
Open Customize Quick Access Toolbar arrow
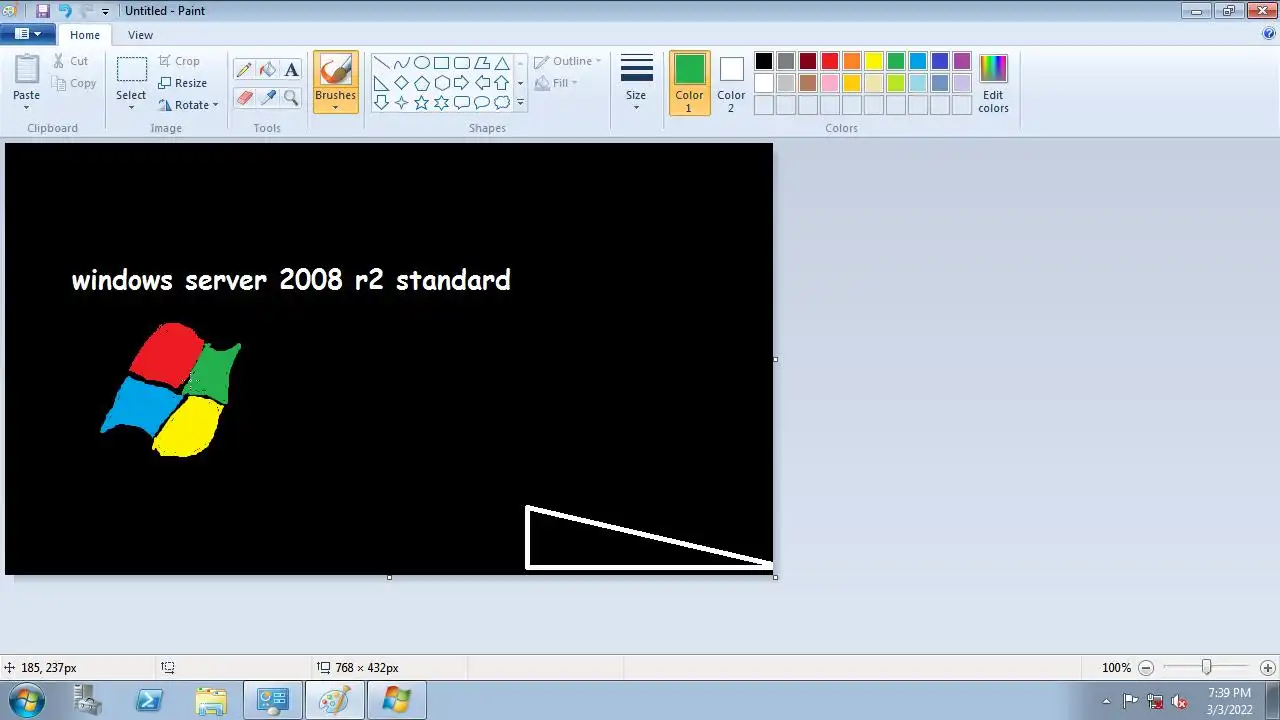point(105,12)
